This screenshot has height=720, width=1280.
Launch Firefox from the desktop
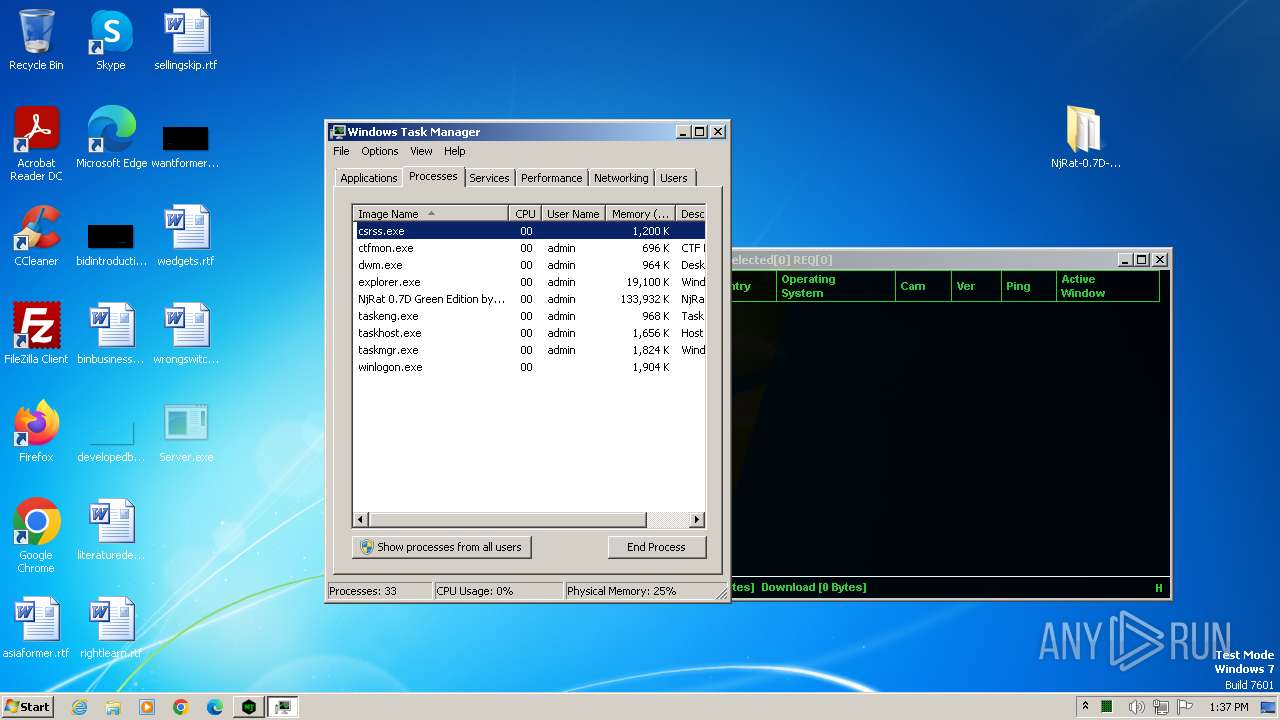coord(36,432)
